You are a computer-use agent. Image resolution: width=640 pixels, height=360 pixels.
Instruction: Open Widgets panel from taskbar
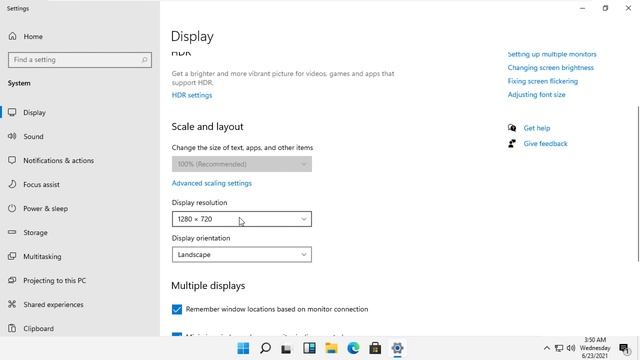point(309,348)
